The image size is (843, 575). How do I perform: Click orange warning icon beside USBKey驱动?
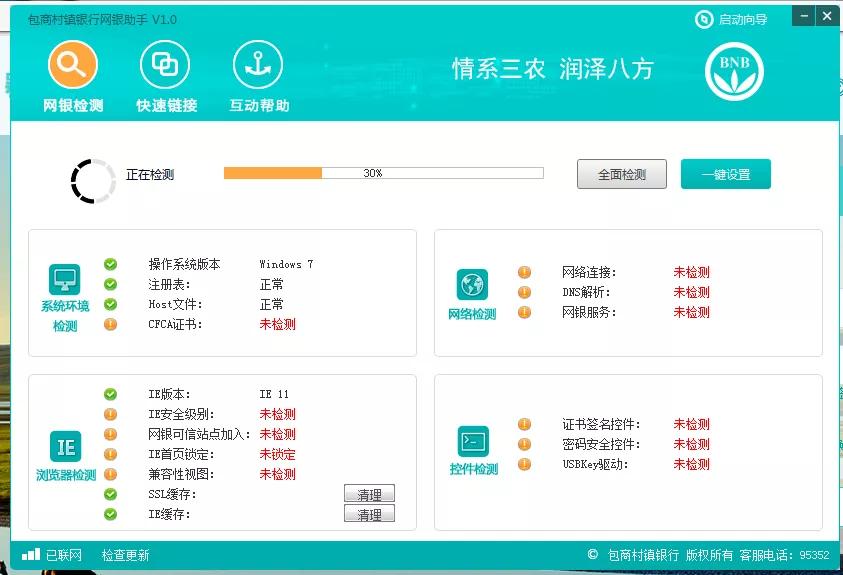click(524, 464)
